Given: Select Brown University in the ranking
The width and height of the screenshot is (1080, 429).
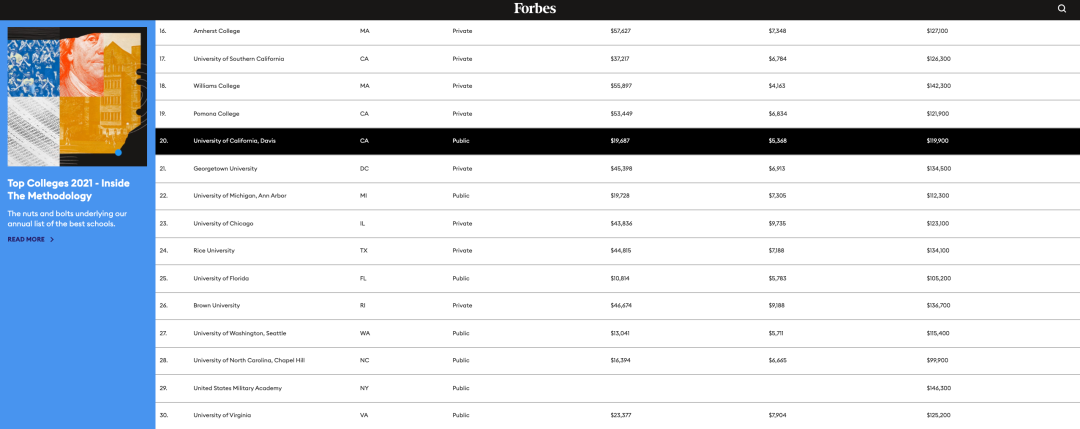Looking at the screenshot, I should tap(618, 306).
